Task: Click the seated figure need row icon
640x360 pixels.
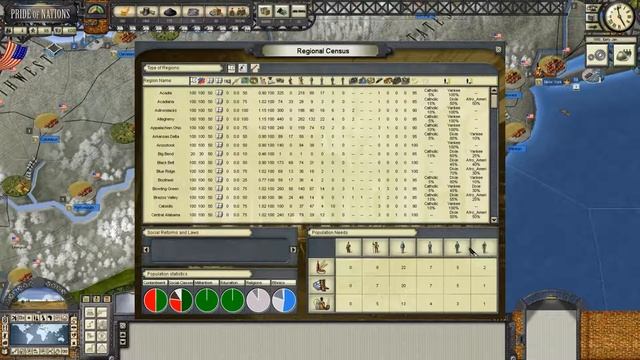Action: [x=321, y=303]
